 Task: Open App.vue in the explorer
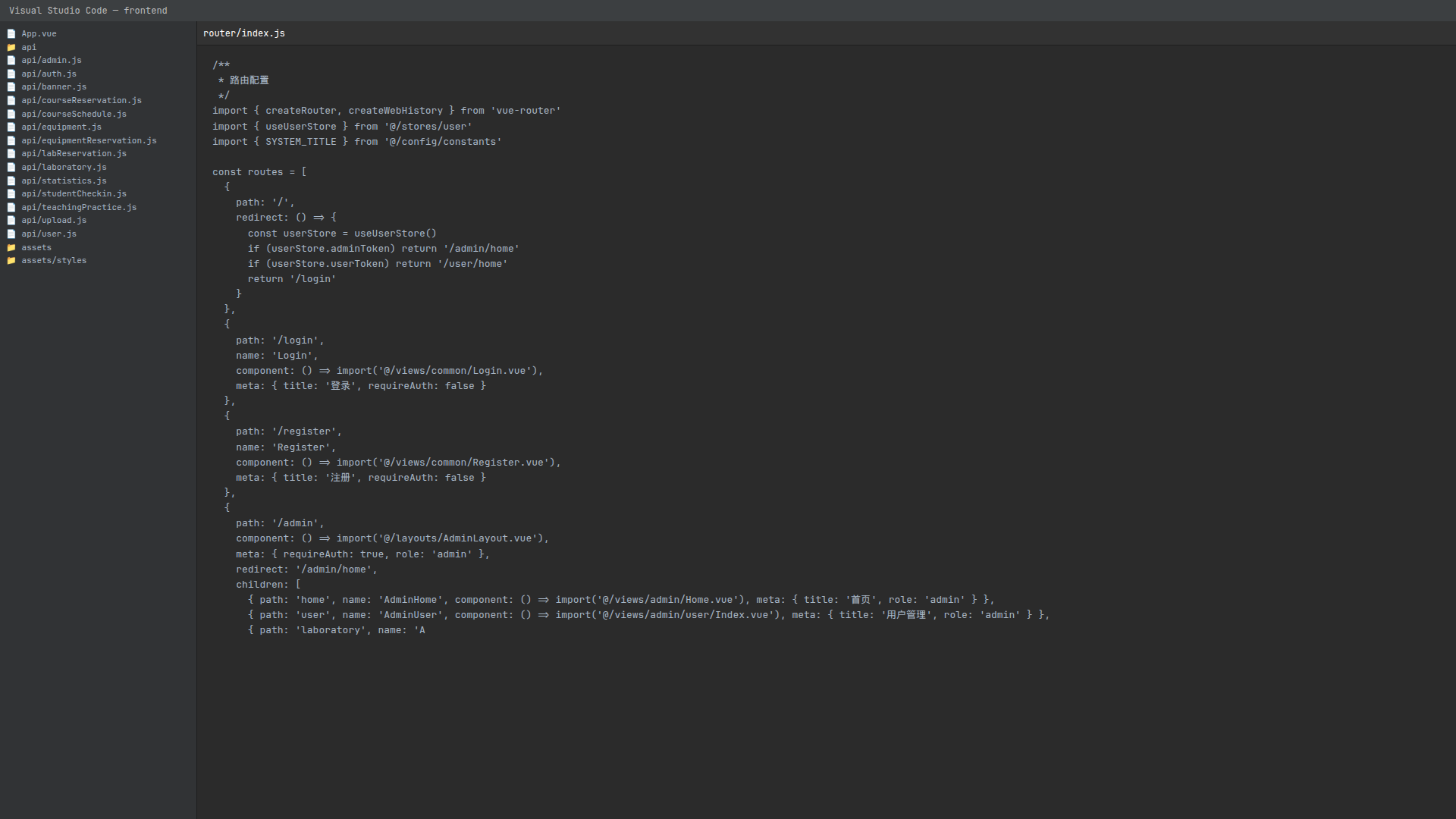(39, 34)
